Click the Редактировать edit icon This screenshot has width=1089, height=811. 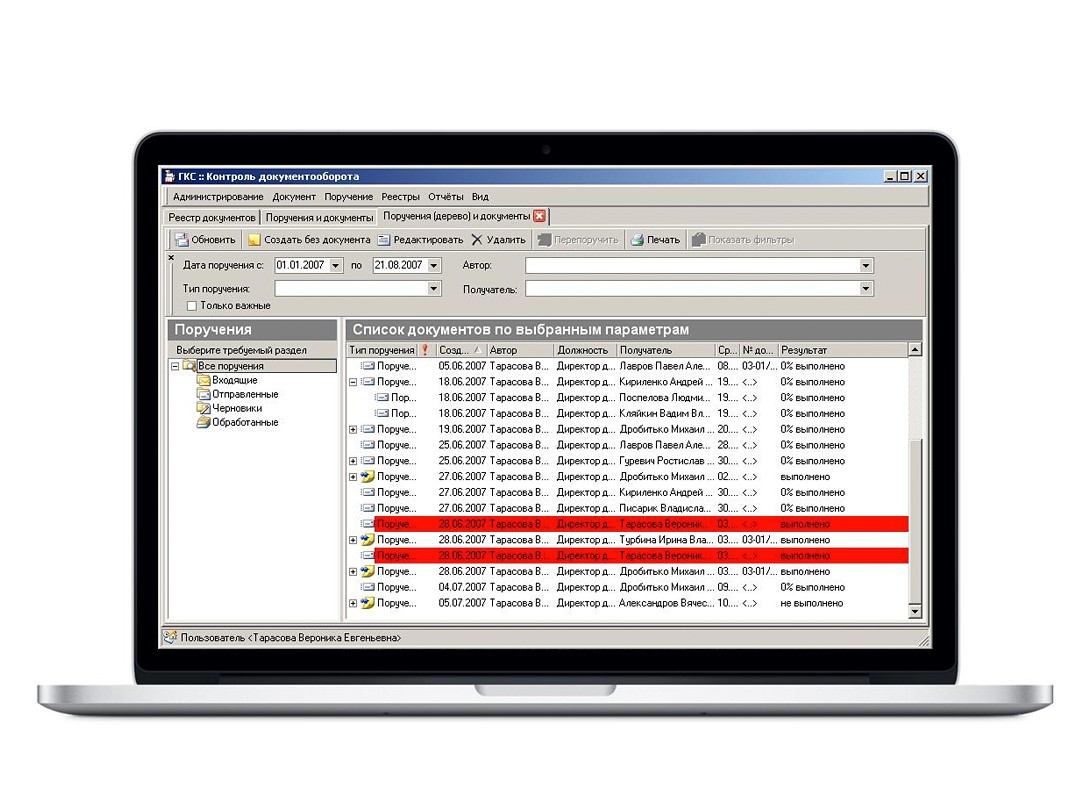click(x=384, y=240)
